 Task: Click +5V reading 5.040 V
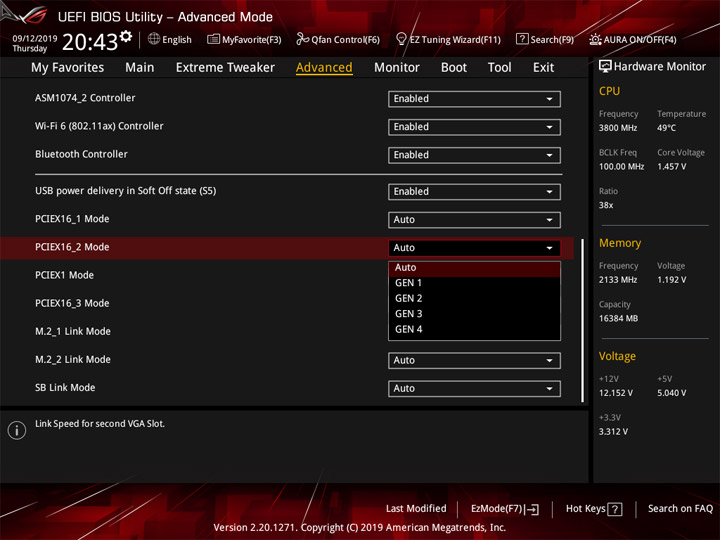[x=672, y=393]
